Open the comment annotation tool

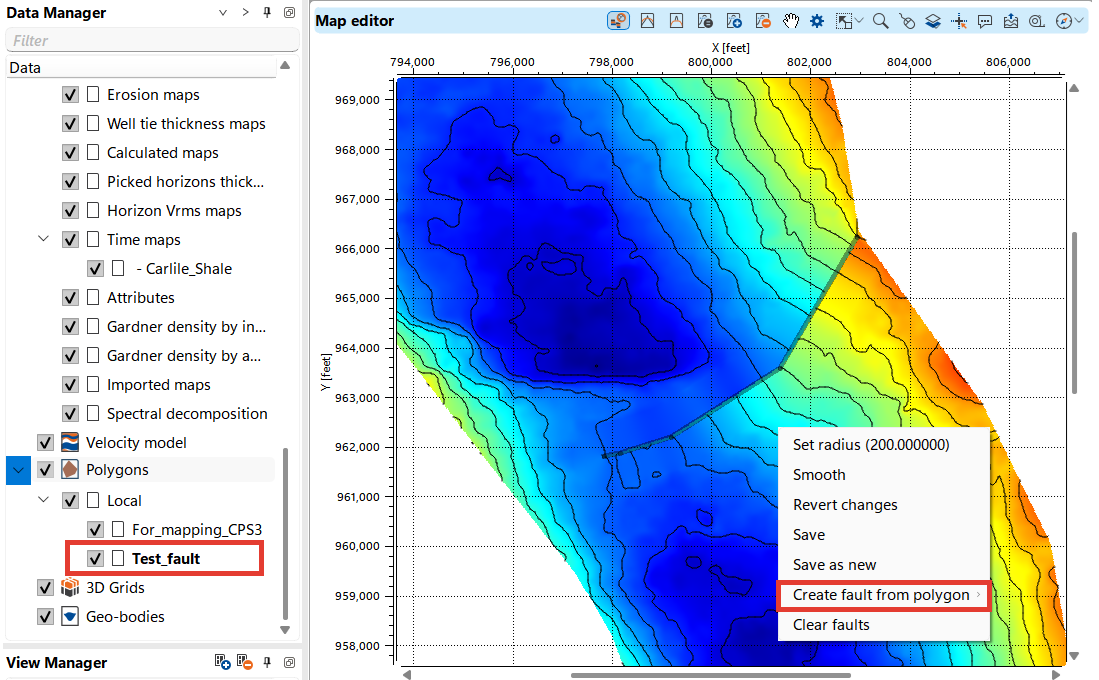984,21
